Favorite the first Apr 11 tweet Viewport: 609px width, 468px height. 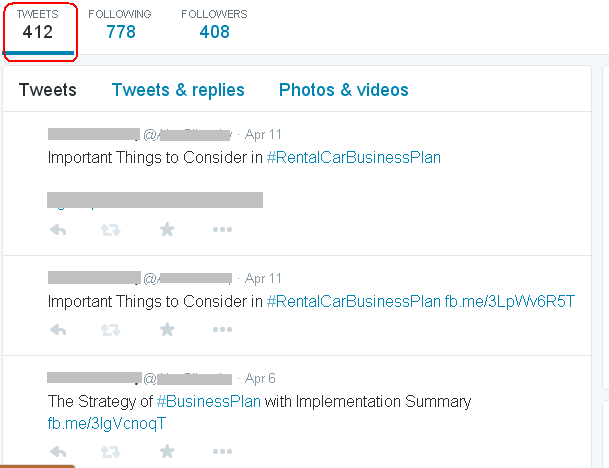point(166,230)
